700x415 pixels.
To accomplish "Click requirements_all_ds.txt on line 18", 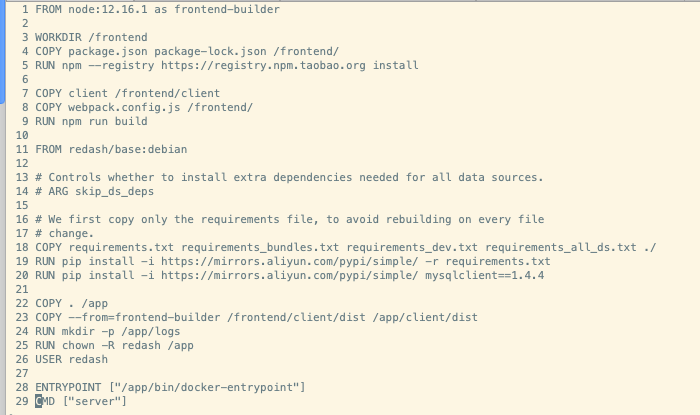I will pyautogui.click(x=561, y=247).
